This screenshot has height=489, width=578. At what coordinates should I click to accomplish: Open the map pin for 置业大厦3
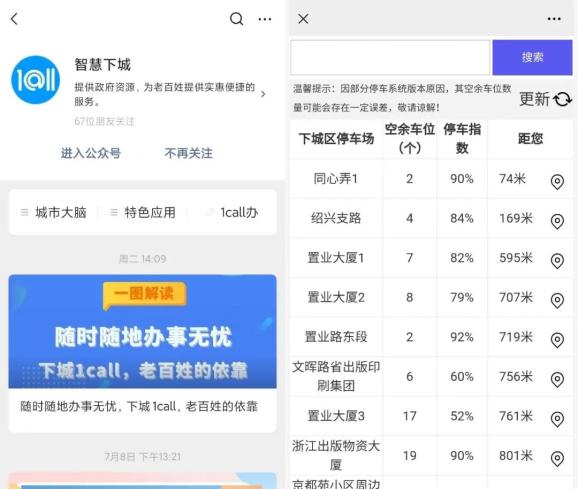click(x=557, y=419)
